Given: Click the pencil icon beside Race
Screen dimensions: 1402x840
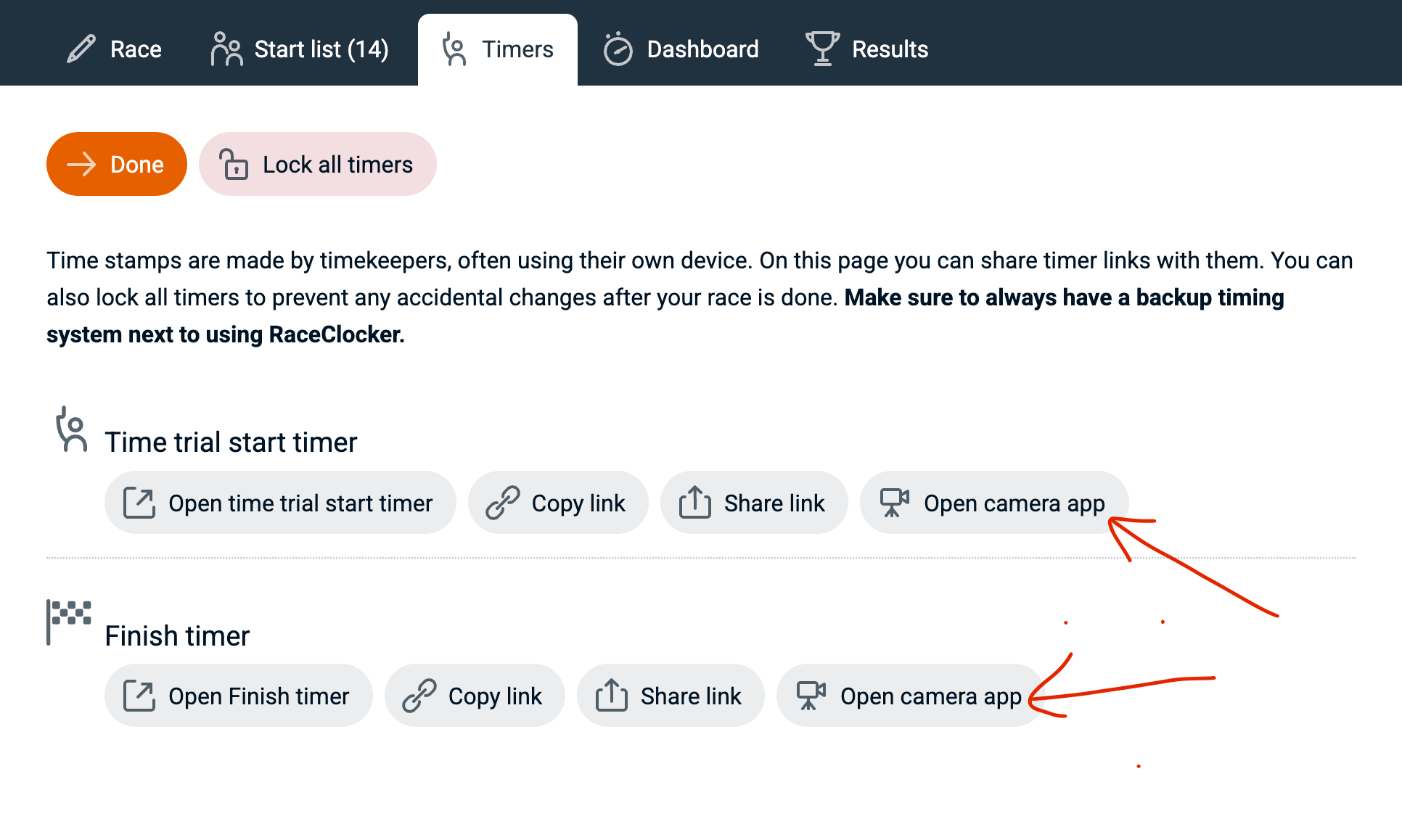Looking at the screenshot, I should click(x=81, y=49).
